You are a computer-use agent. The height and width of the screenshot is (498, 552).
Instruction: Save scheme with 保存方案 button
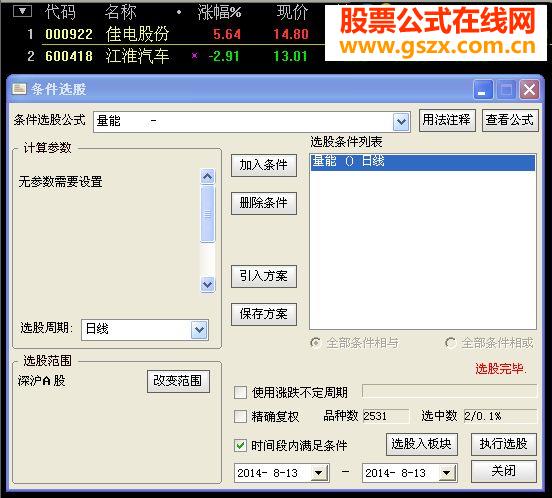click(x=264, y=314)
